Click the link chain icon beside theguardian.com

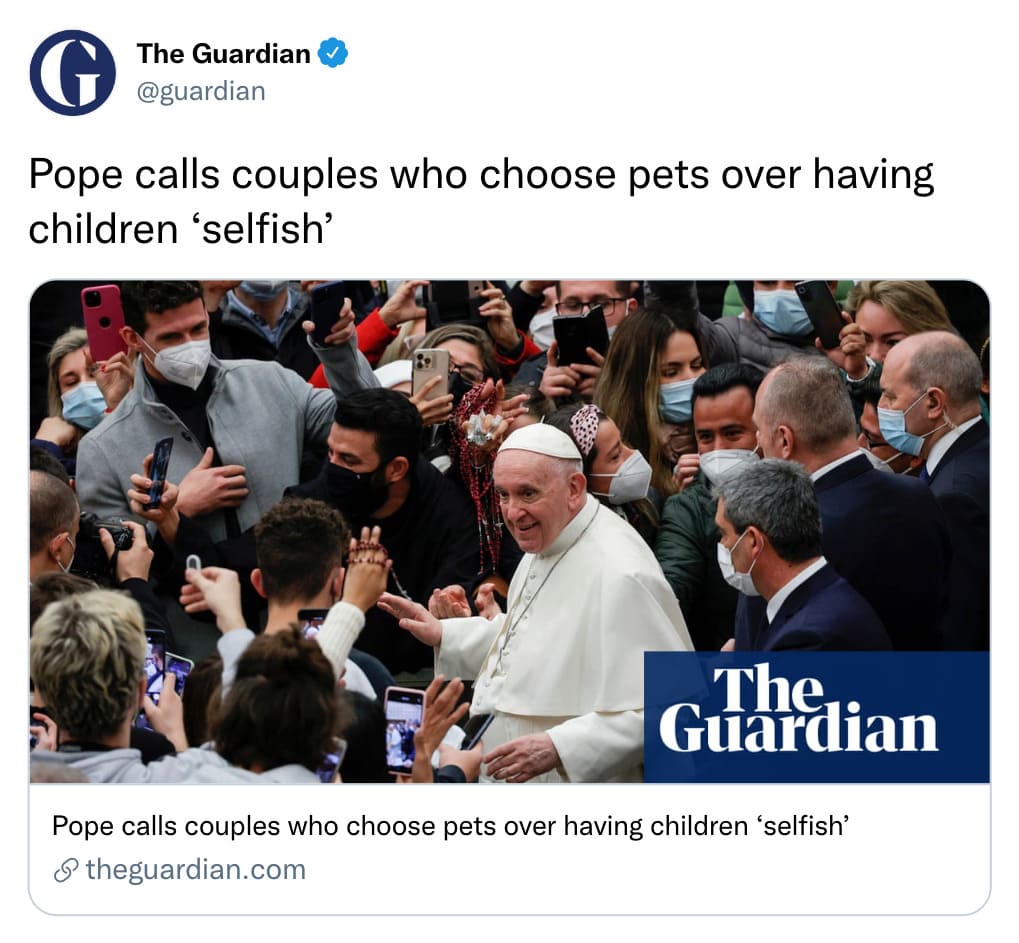click(x=66, y=870)
